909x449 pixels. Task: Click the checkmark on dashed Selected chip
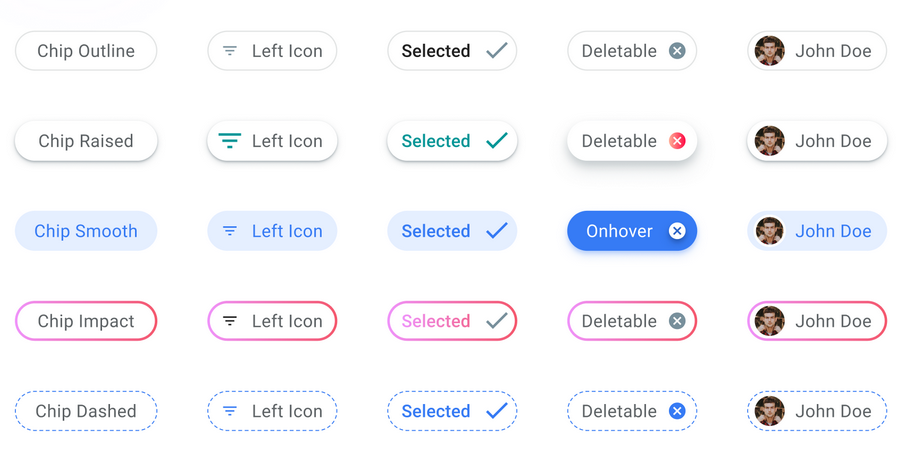tap(497, 411)
